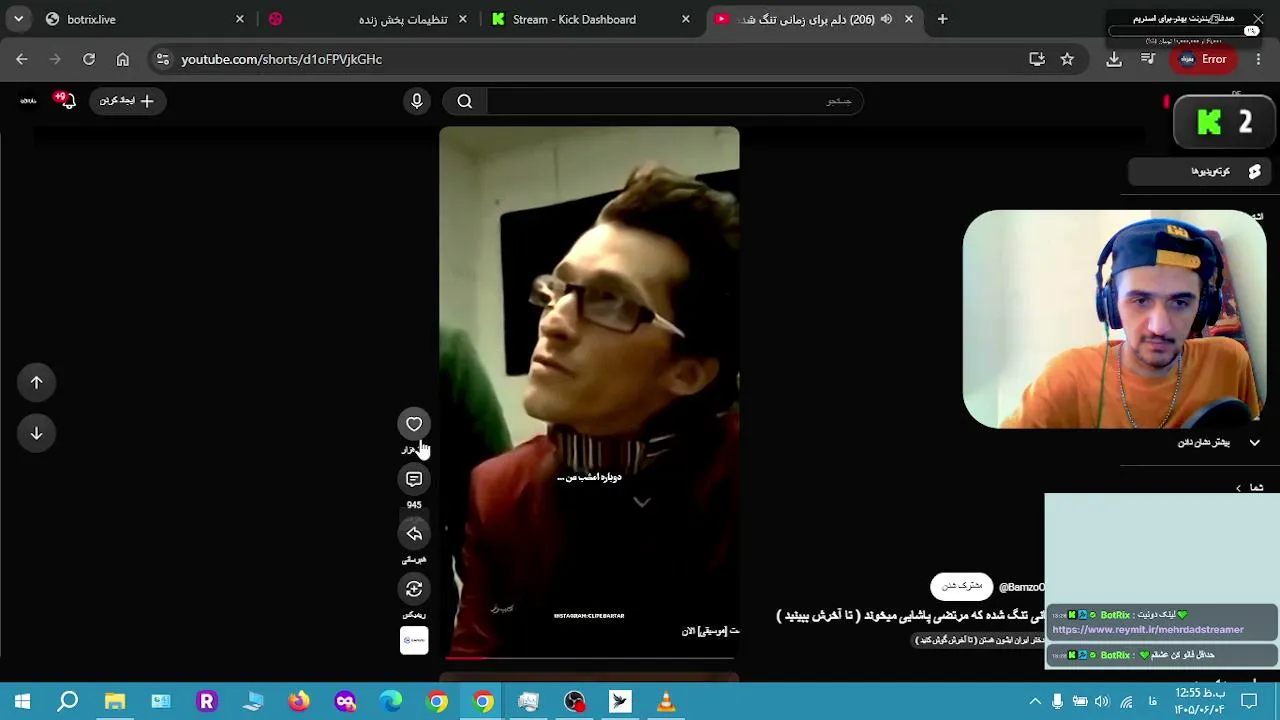1280x720 pixels.
Task: Install app icon in the address bar
Action: point(1037,59)
